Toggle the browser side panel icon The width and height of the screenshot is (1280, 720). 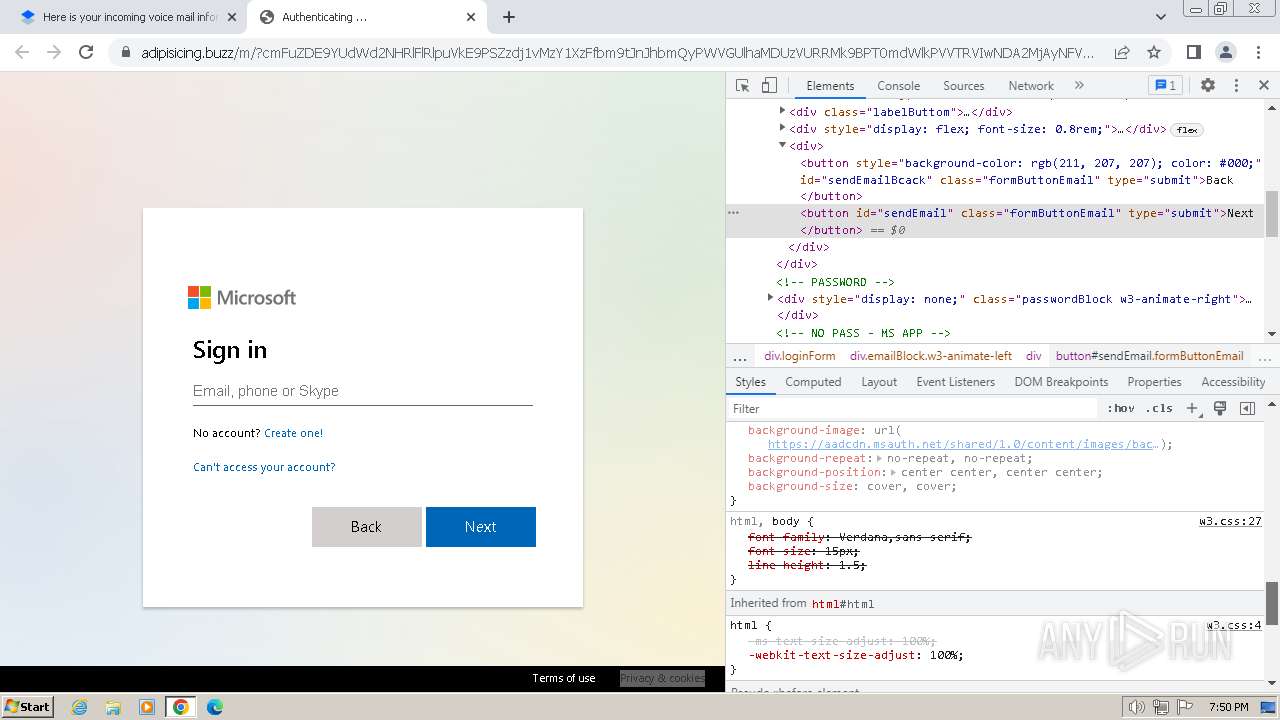pos(1193,52)
